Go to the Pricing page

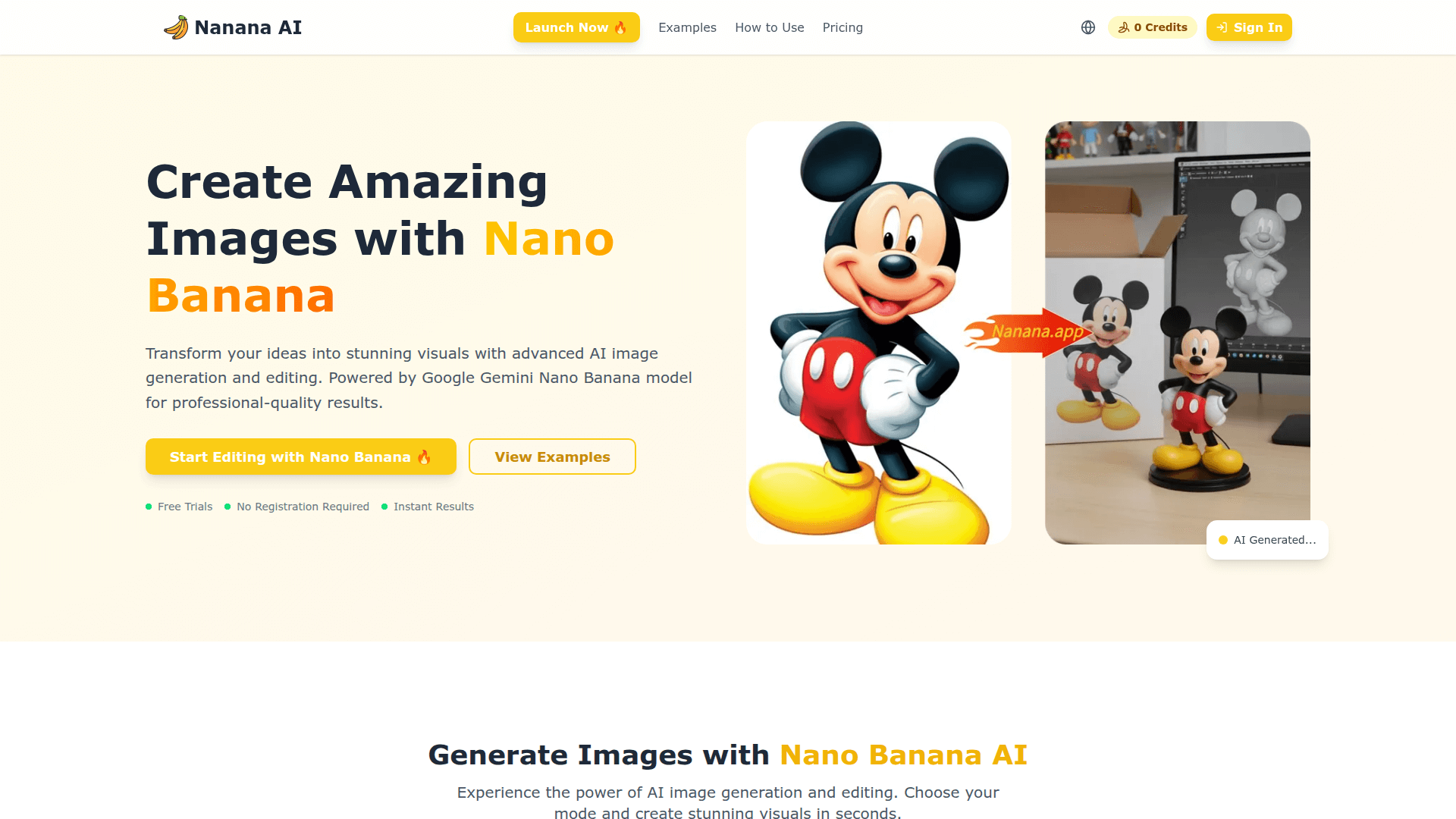(x=843, y=27)
